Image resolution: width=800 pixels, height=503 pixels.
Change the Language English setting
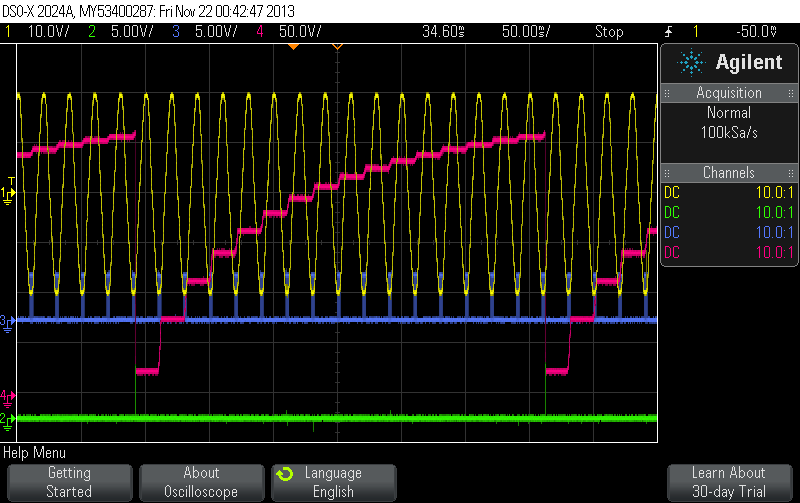pos(334,482)
